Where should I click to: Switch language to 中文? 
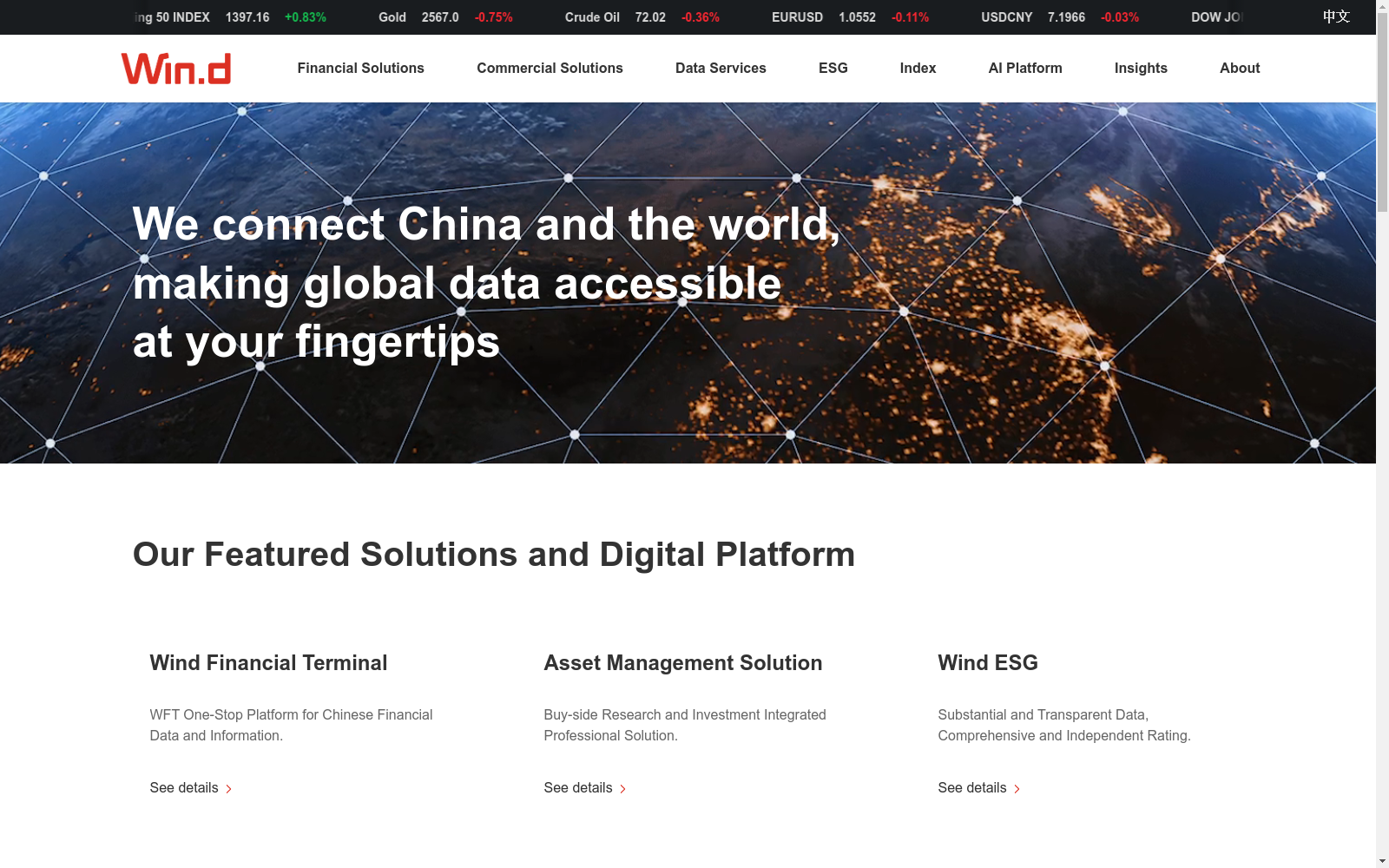tap(1336, 16)
